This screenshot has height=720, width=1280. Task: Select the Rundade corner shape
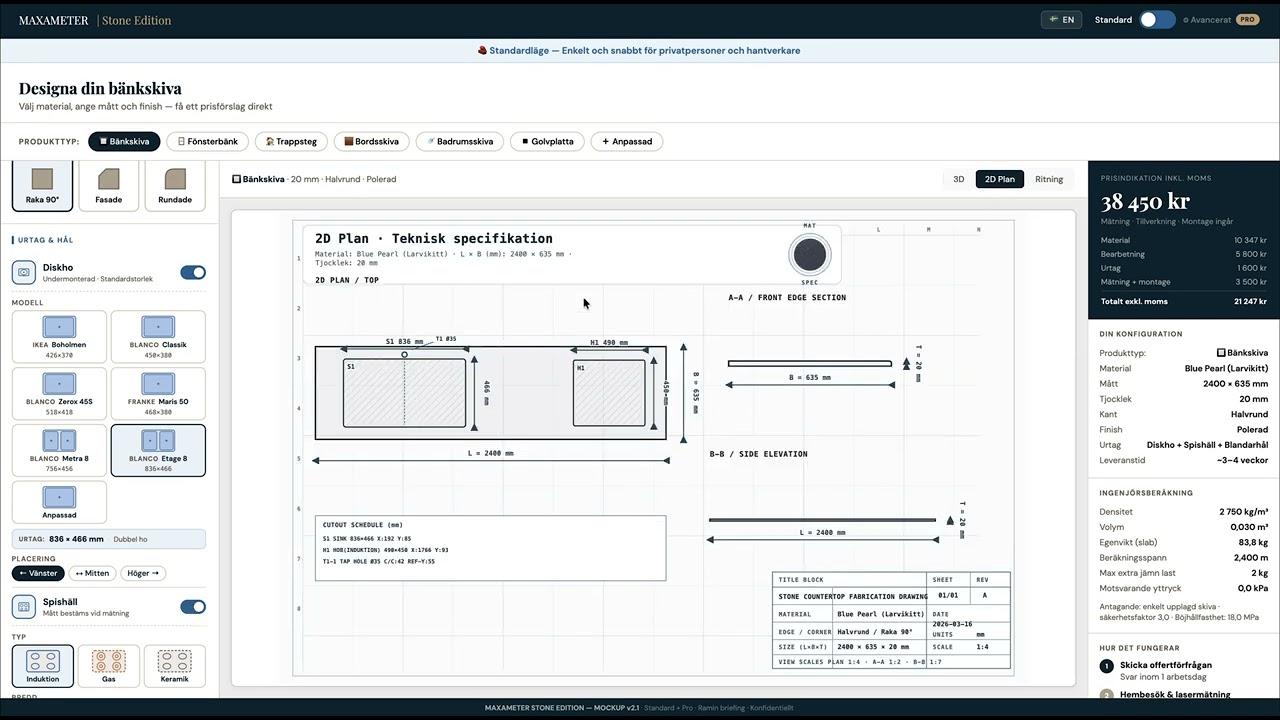tap(175, 186)
